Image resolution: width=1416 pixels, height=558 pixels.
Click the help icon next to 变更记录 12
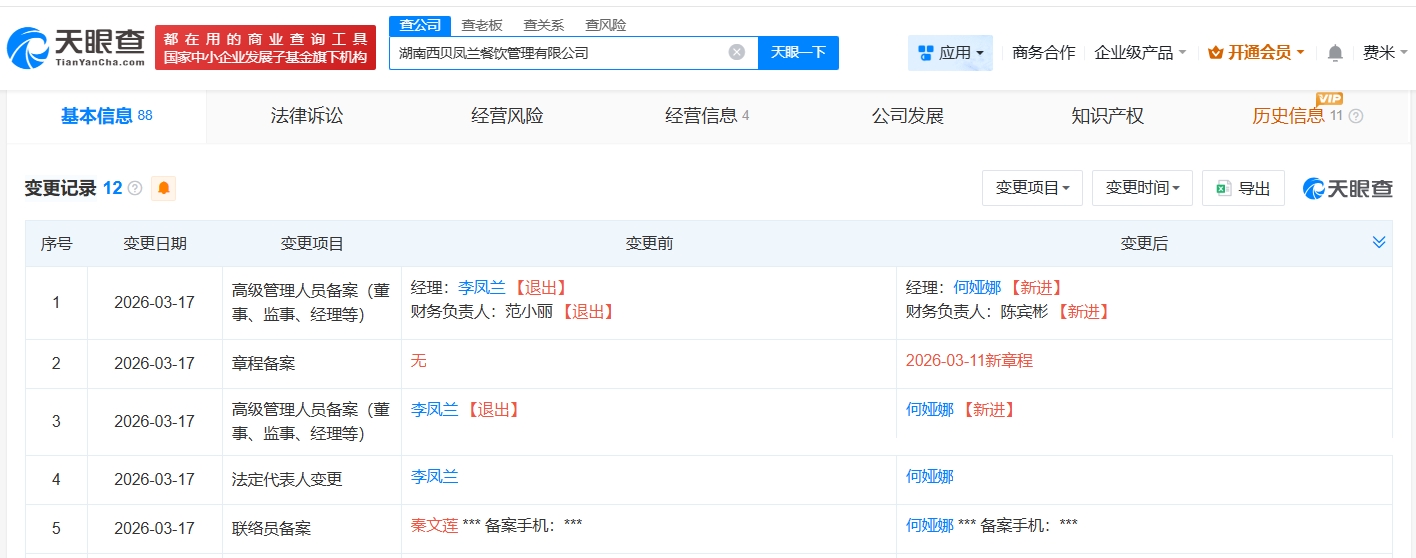point(135,188)
